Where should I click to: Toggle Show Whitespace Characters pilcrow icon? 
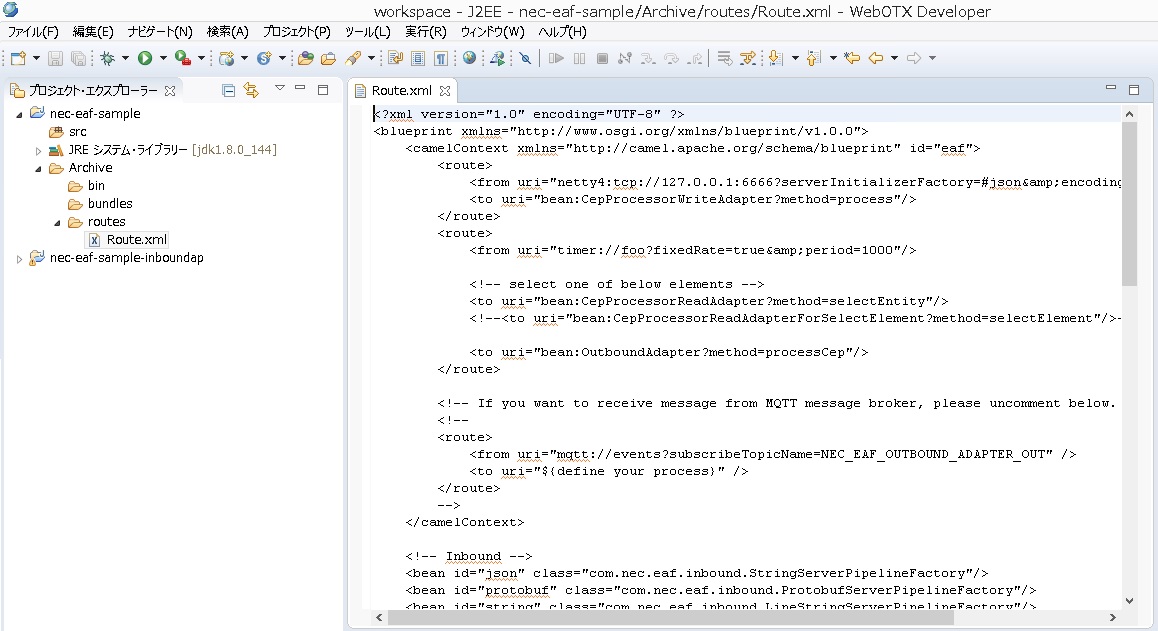click(x=440, y=59)
